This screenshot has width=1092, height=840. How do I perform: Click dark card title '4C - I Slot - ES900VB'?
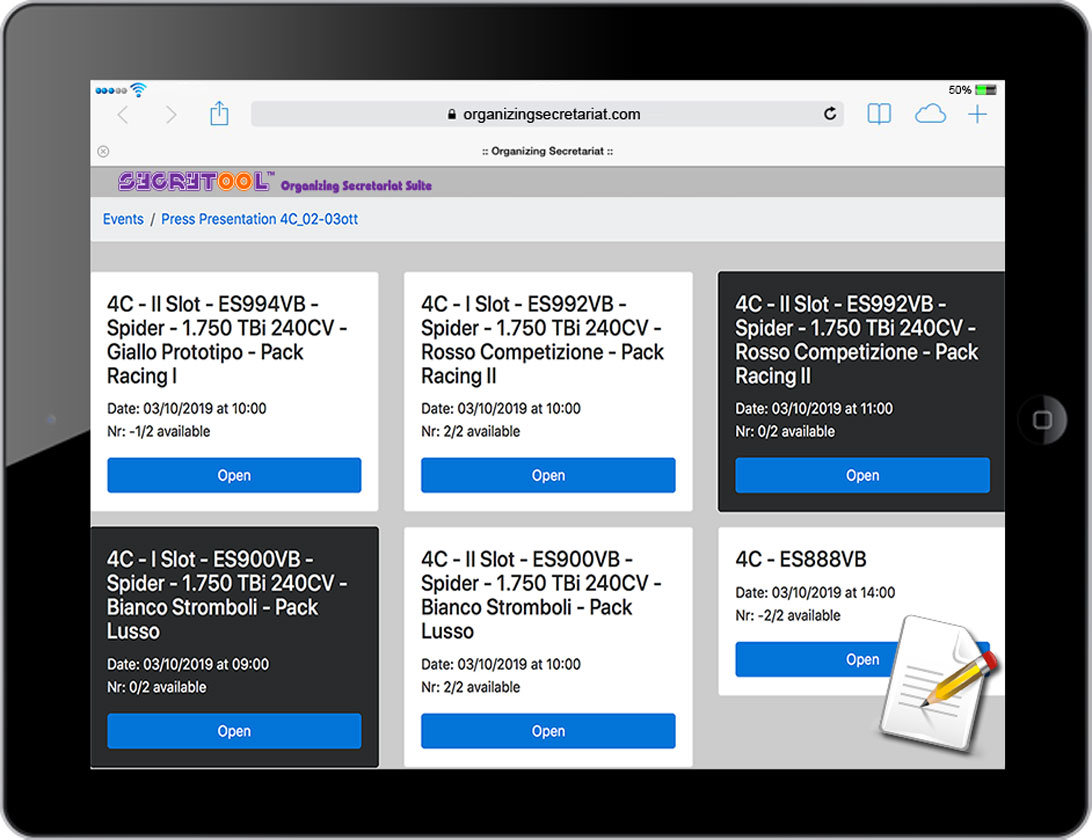pos(227,596)
